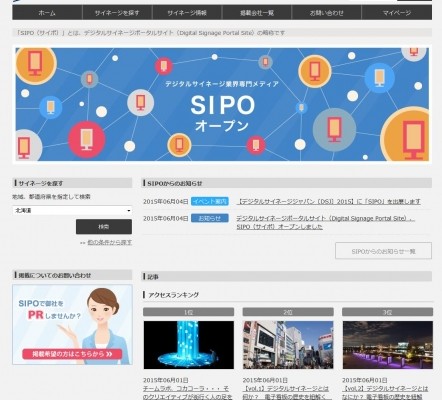
Task: Click the 地域、都道府県を指定して検索 label
Action: click(x=52, y=197)
